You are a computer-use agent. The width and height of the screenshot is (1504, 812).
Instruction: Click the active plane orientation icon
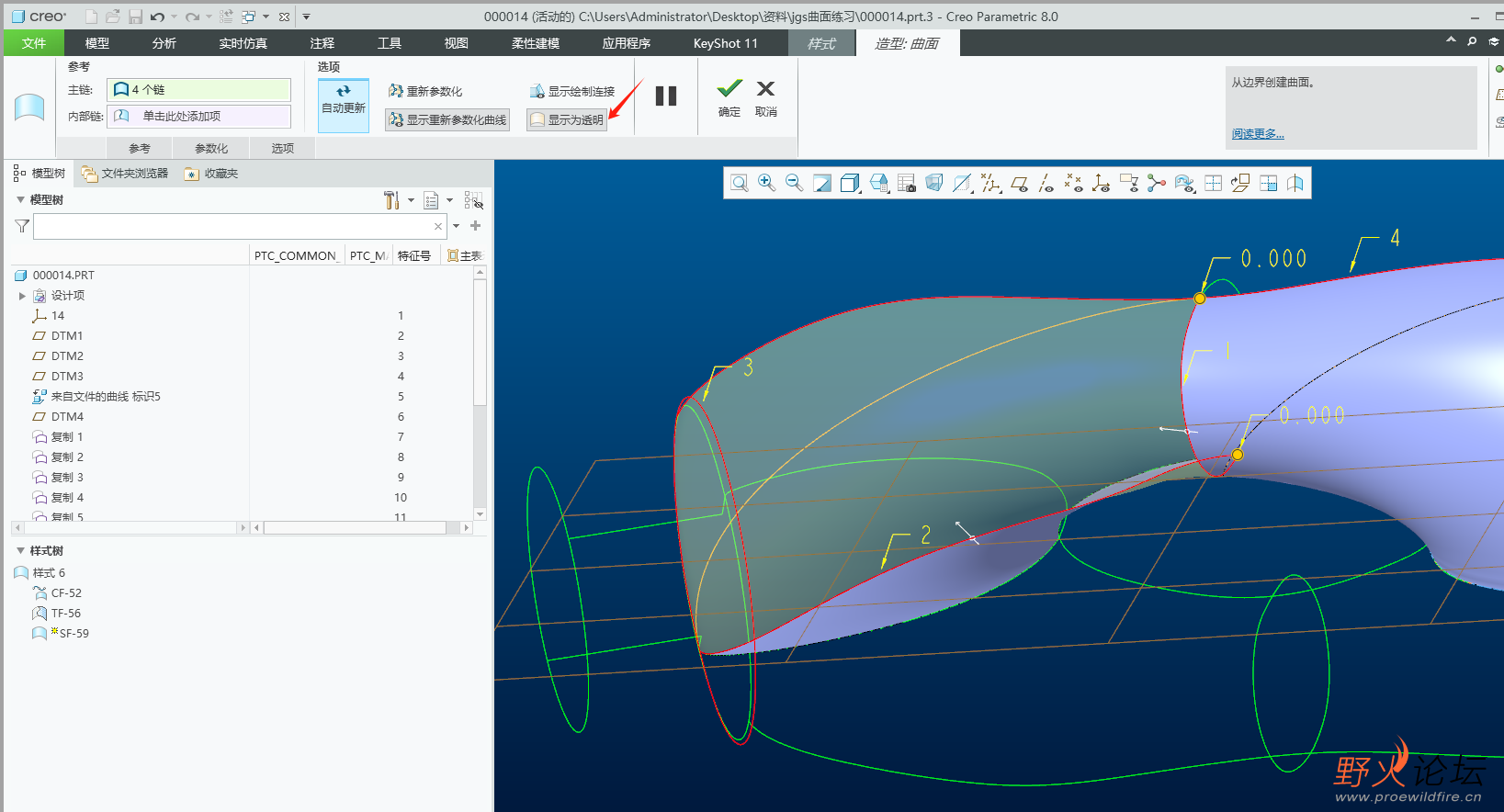(x=1240, y=183)
